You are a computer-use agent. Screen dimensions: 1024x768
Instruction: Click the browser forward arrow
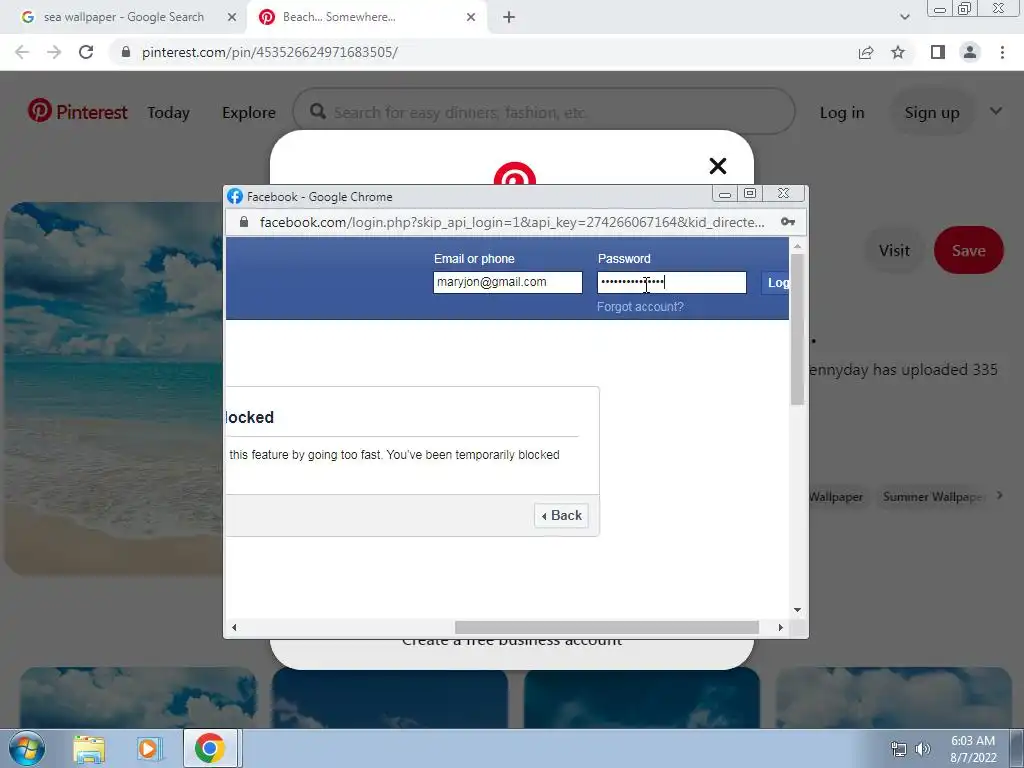point(54,52)
